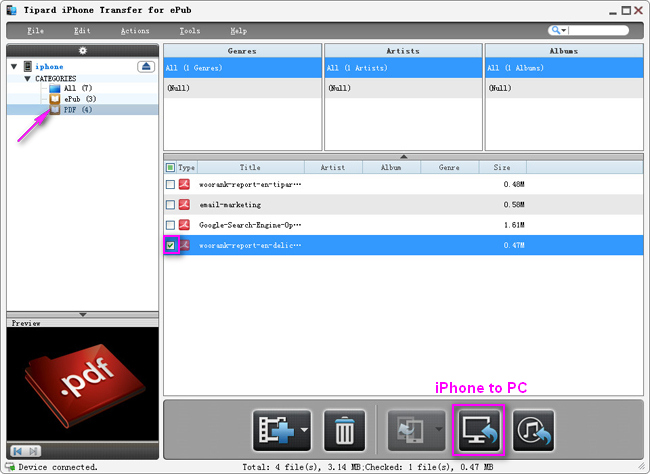Select (Null) under Artists
The image size is (650, 474).
(403, 88)
